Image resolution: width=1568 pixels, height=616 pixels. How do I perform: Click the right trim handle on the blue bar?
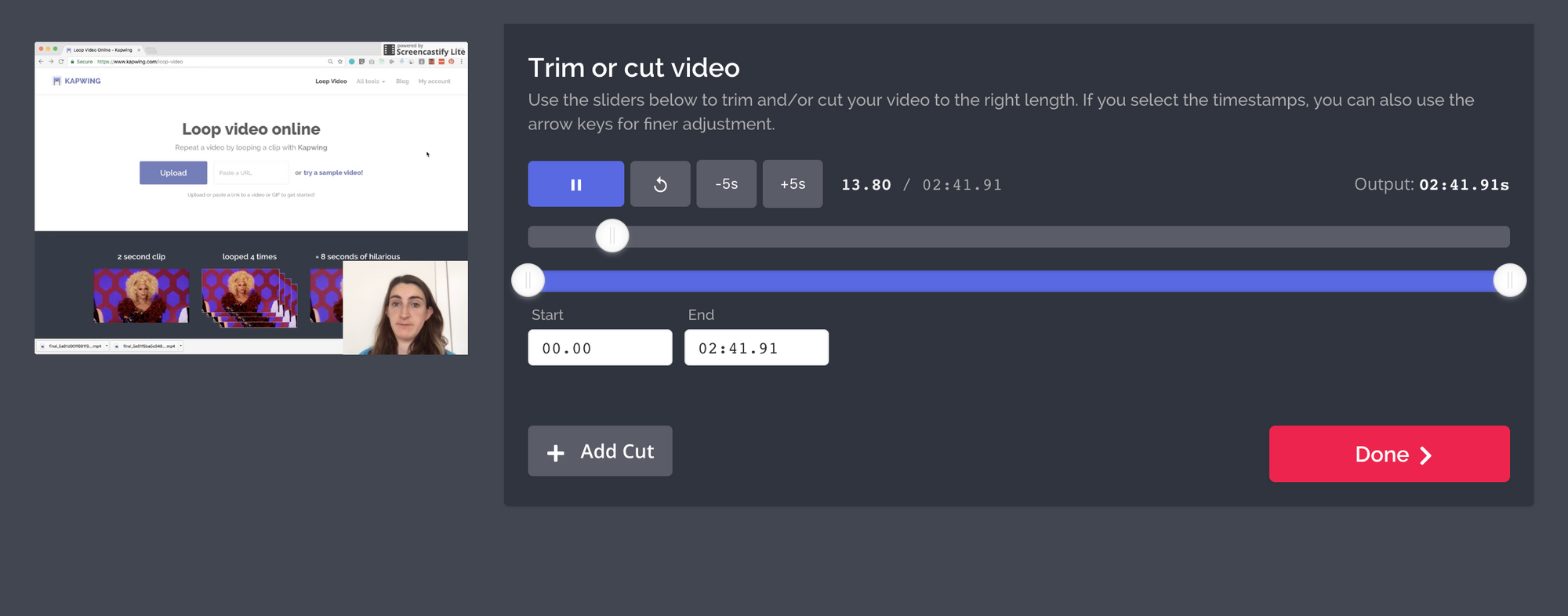pos(1509,281)
